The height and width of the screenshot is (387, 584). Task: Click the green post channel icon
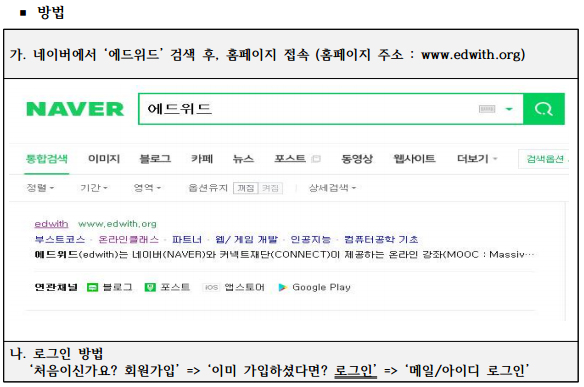click(150, 287)
